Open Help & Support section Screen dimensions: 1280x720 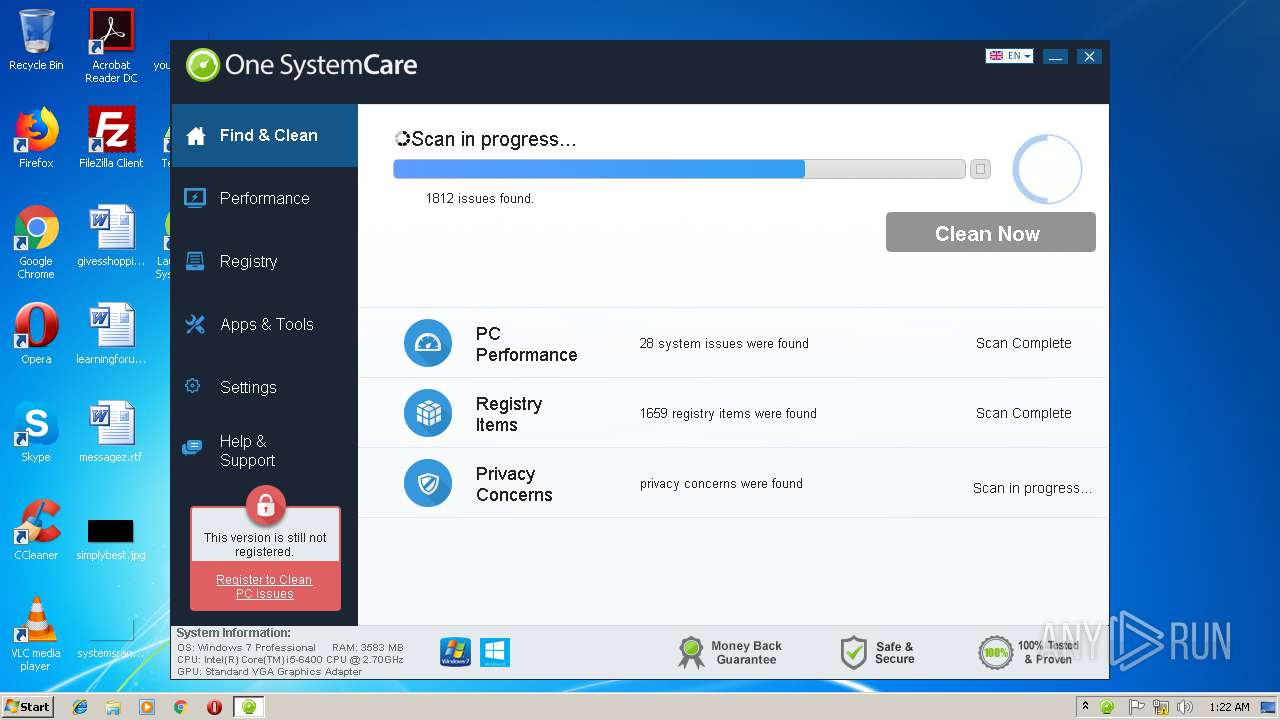(x=264, y=450)
